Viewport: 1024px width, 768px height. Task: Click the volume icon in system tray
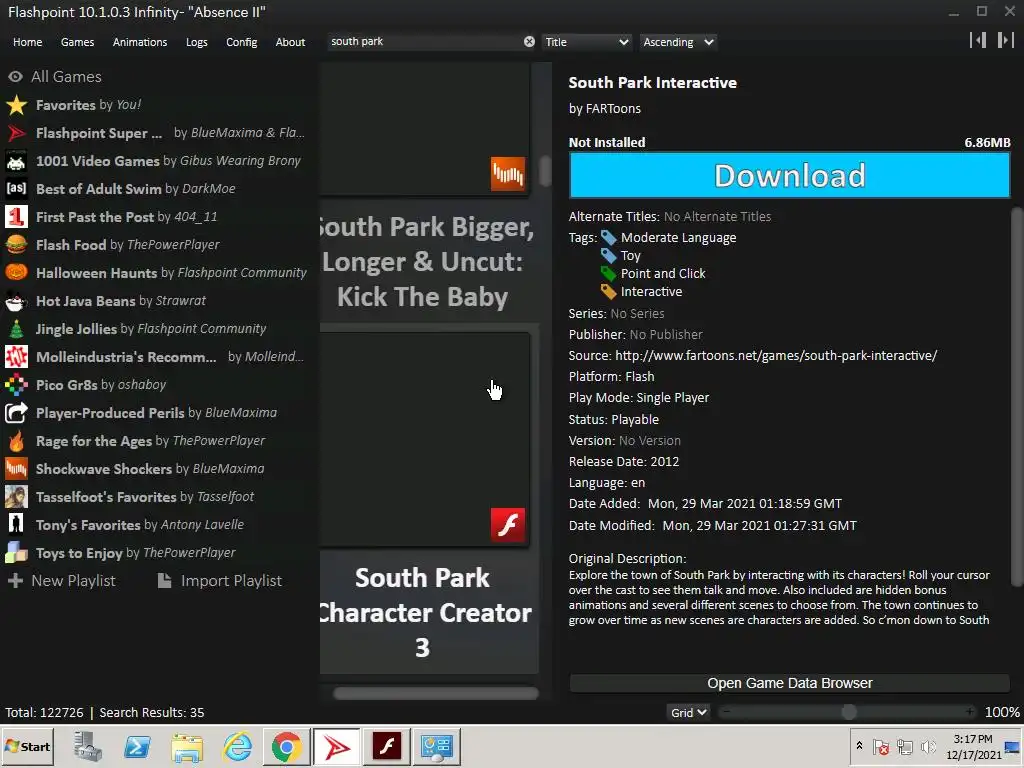(927, 746)
